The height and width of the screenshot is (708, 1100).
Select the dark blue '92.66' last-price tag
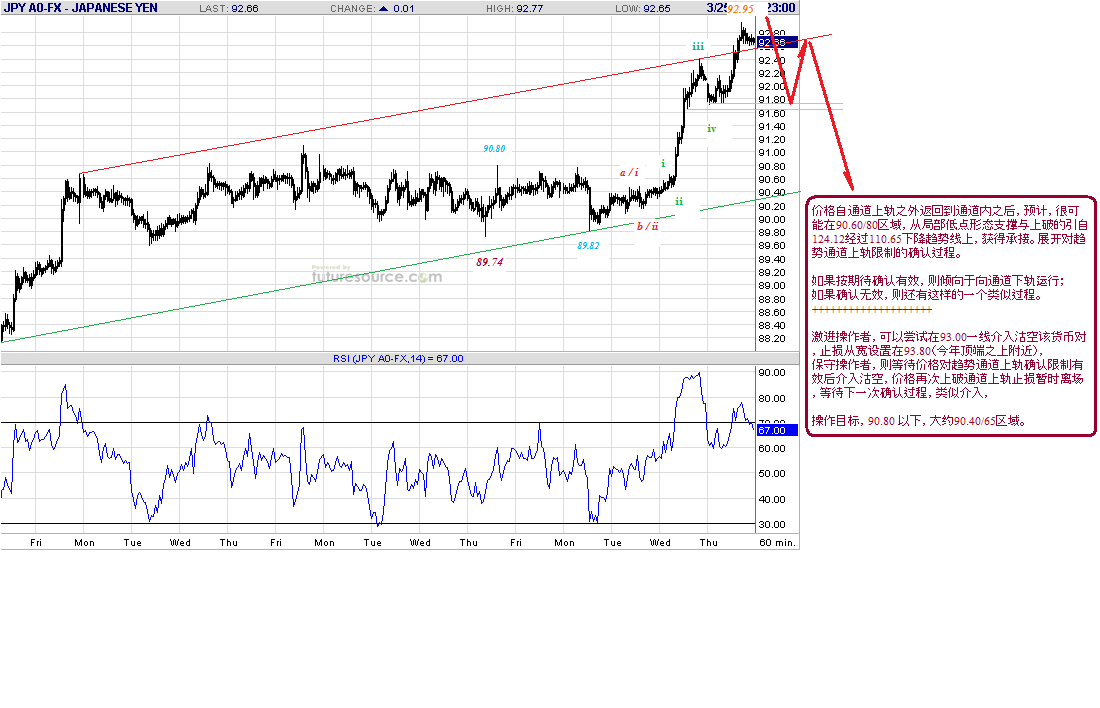[777, 42]
